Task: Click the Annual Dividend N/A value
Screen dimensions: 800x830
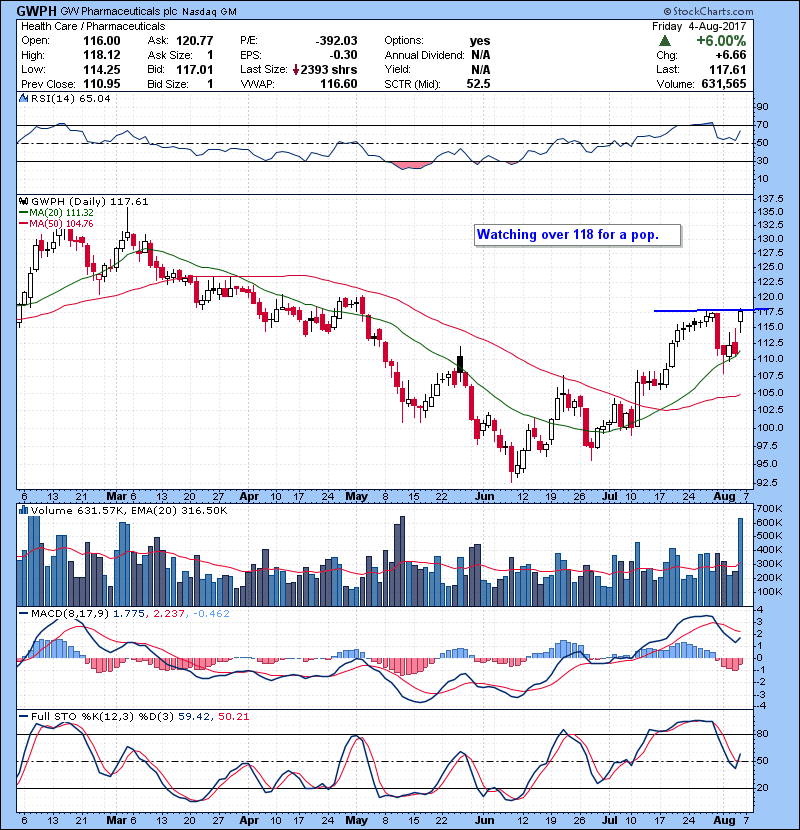Action: pos(481,55)
